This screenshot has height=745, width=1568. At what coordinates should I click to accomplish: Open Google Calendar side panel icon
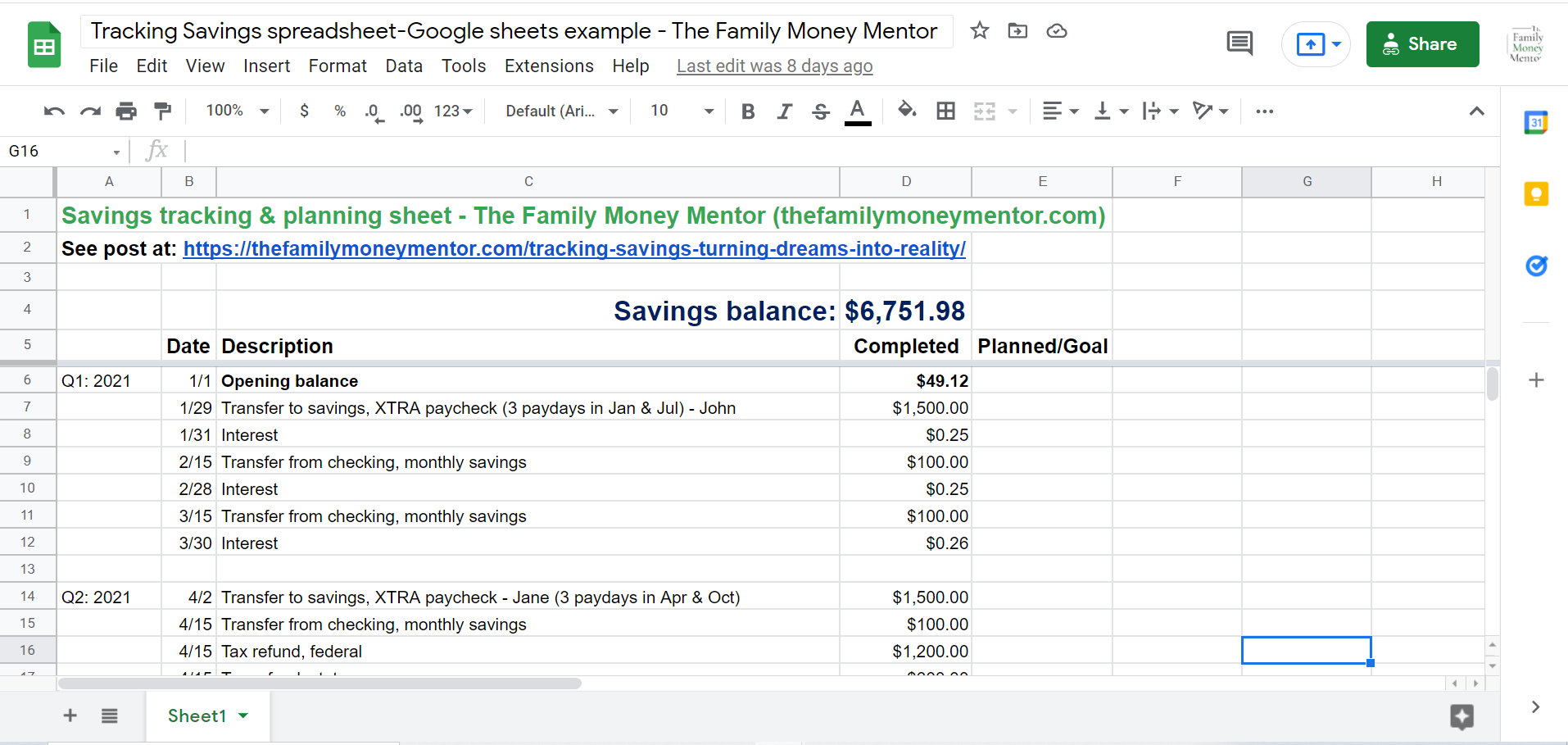1535,123
